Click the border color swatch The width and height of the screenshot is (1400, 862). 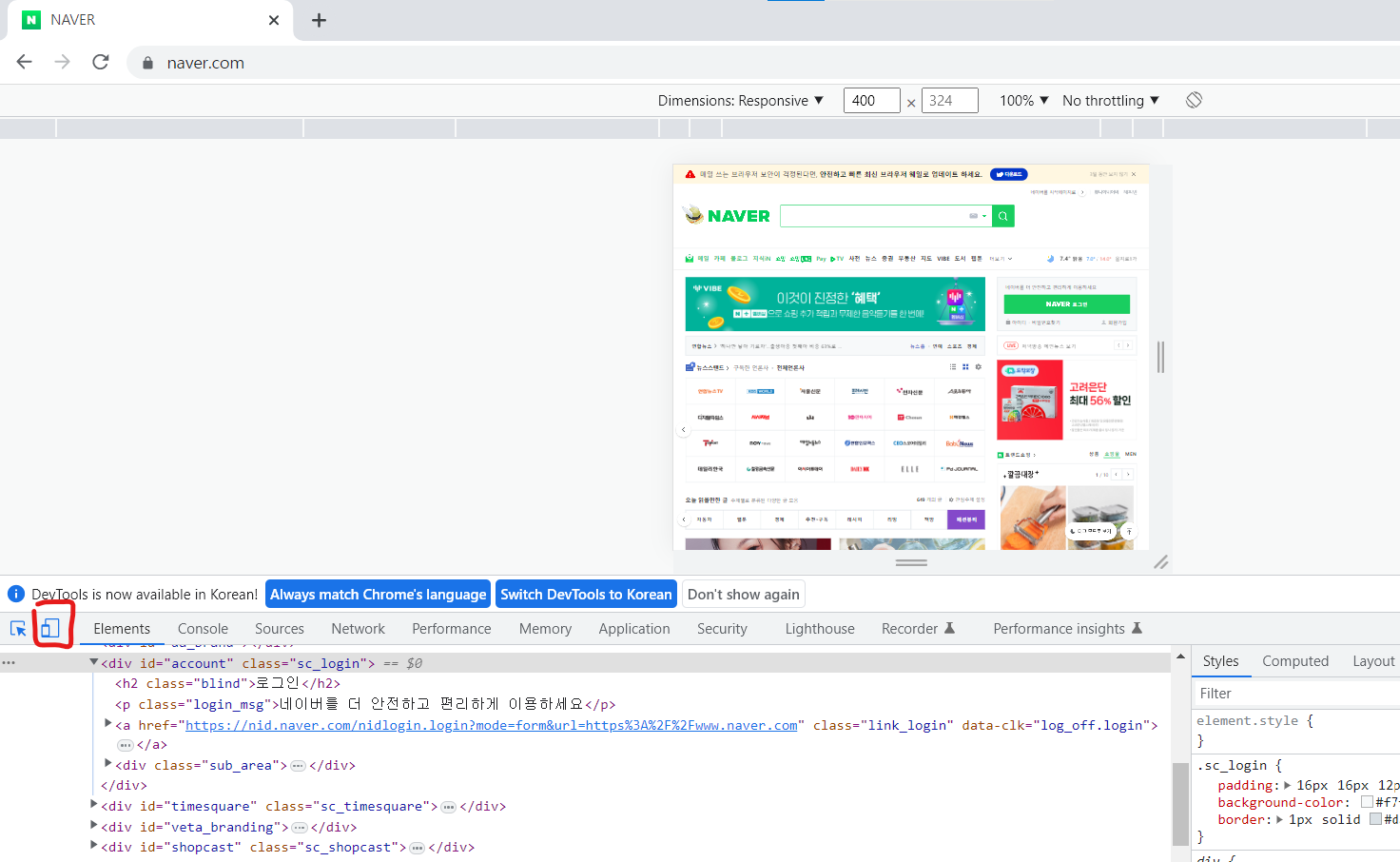click(1375, 819)
